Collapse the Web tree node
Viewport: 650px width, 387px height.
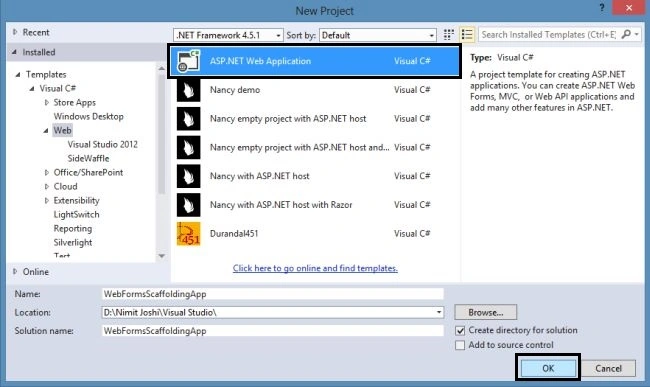(x=46, y=131)
